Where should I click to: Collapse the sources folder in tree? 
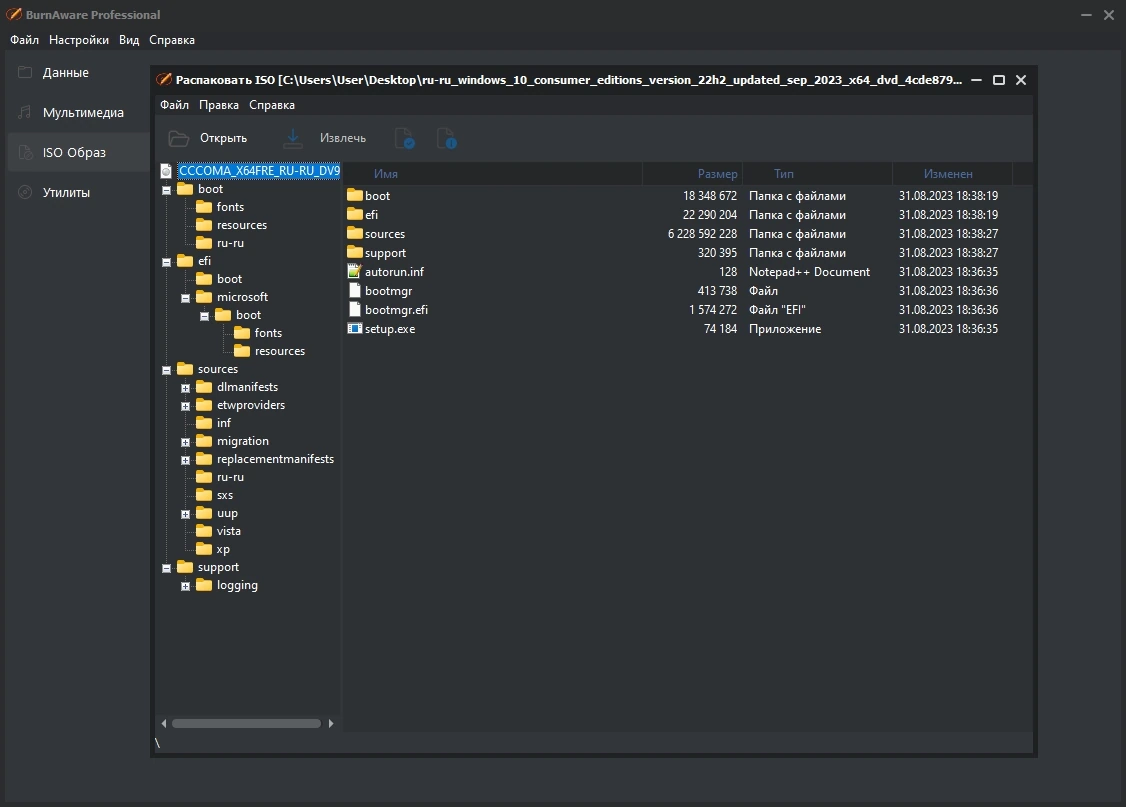167,370
